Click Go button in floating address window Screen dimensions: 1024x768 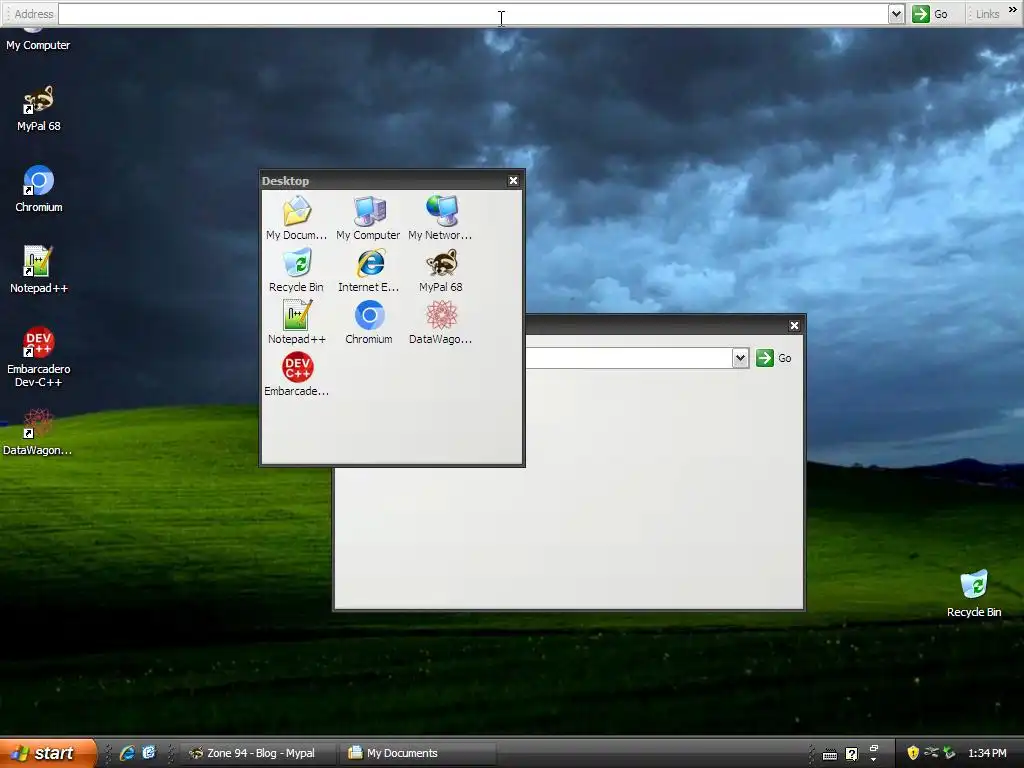774,358
